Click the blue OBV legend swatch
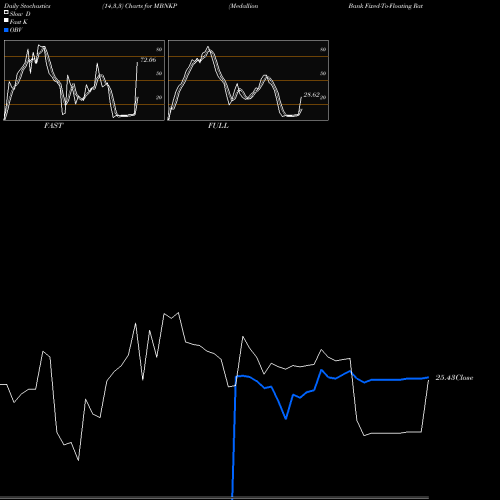The image size is (500, 500). tap(6, 30)
